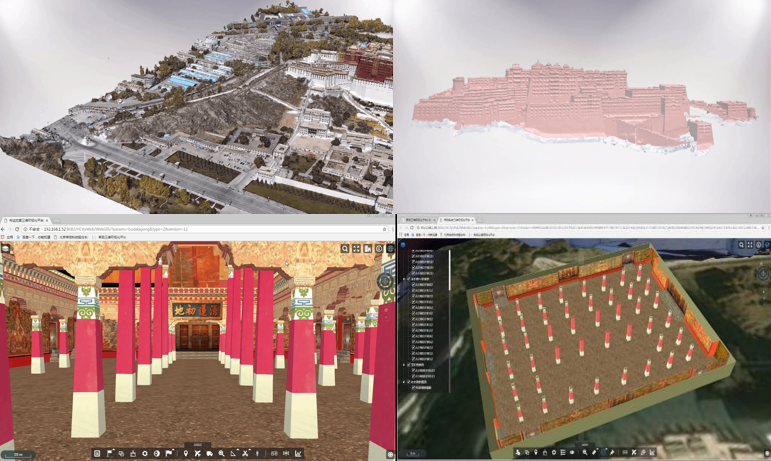Select the first flag tool in left toolbar

tap(110, 453)
